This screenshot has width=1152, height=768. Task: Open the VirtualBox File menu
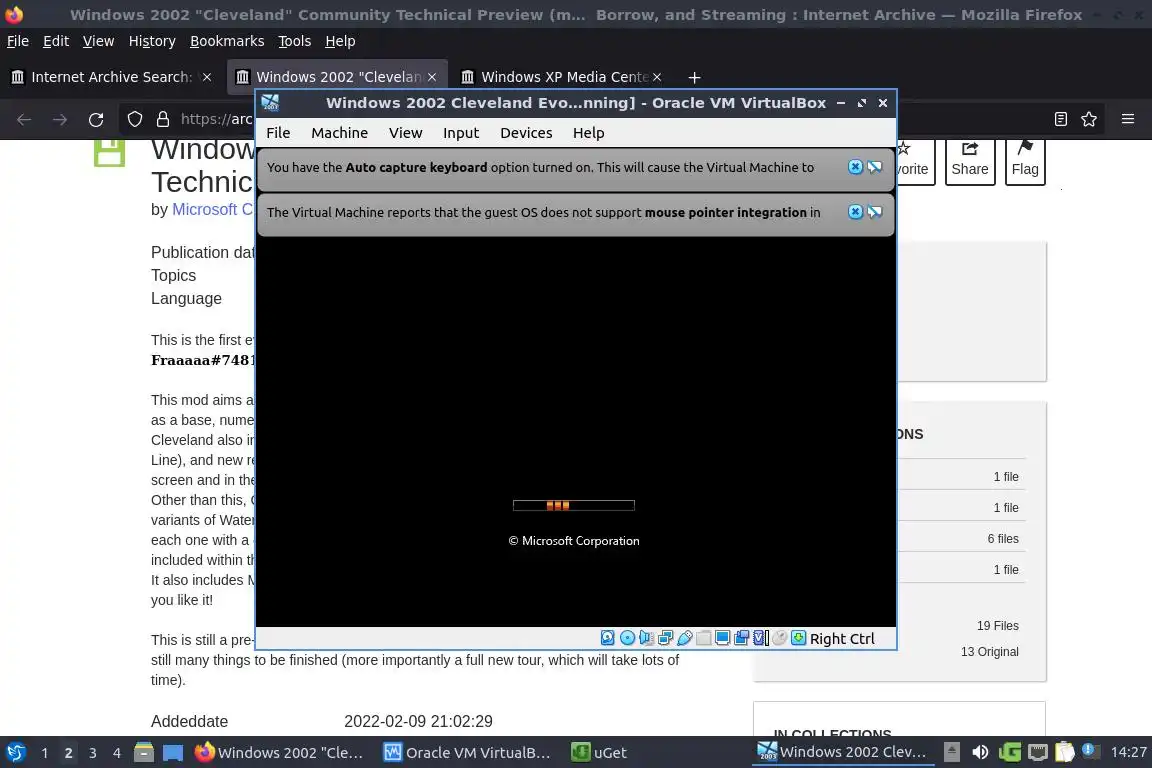278,133
